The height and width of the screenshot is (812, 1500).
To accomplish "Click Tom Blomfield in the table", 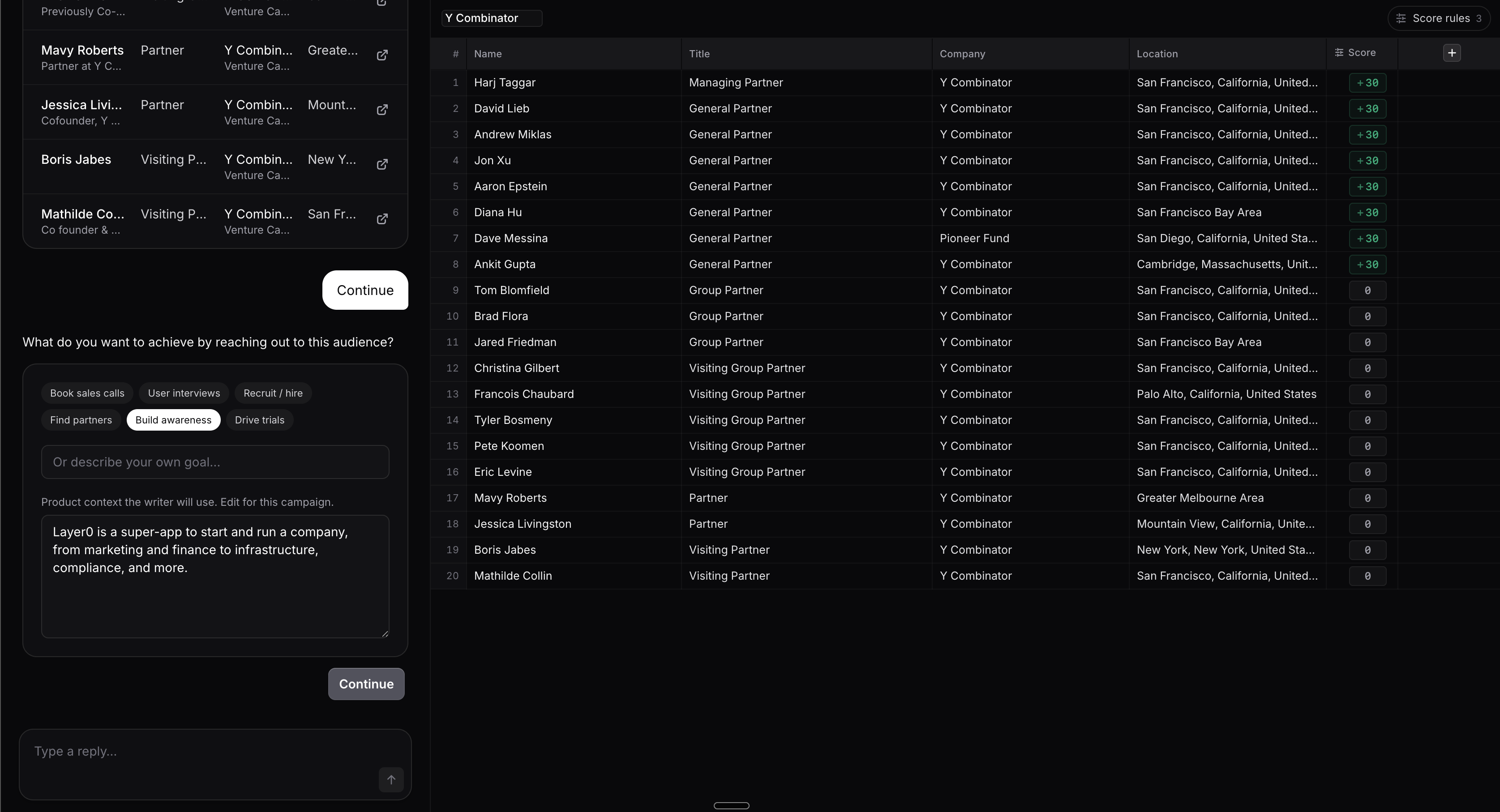I will coord(512,291).
